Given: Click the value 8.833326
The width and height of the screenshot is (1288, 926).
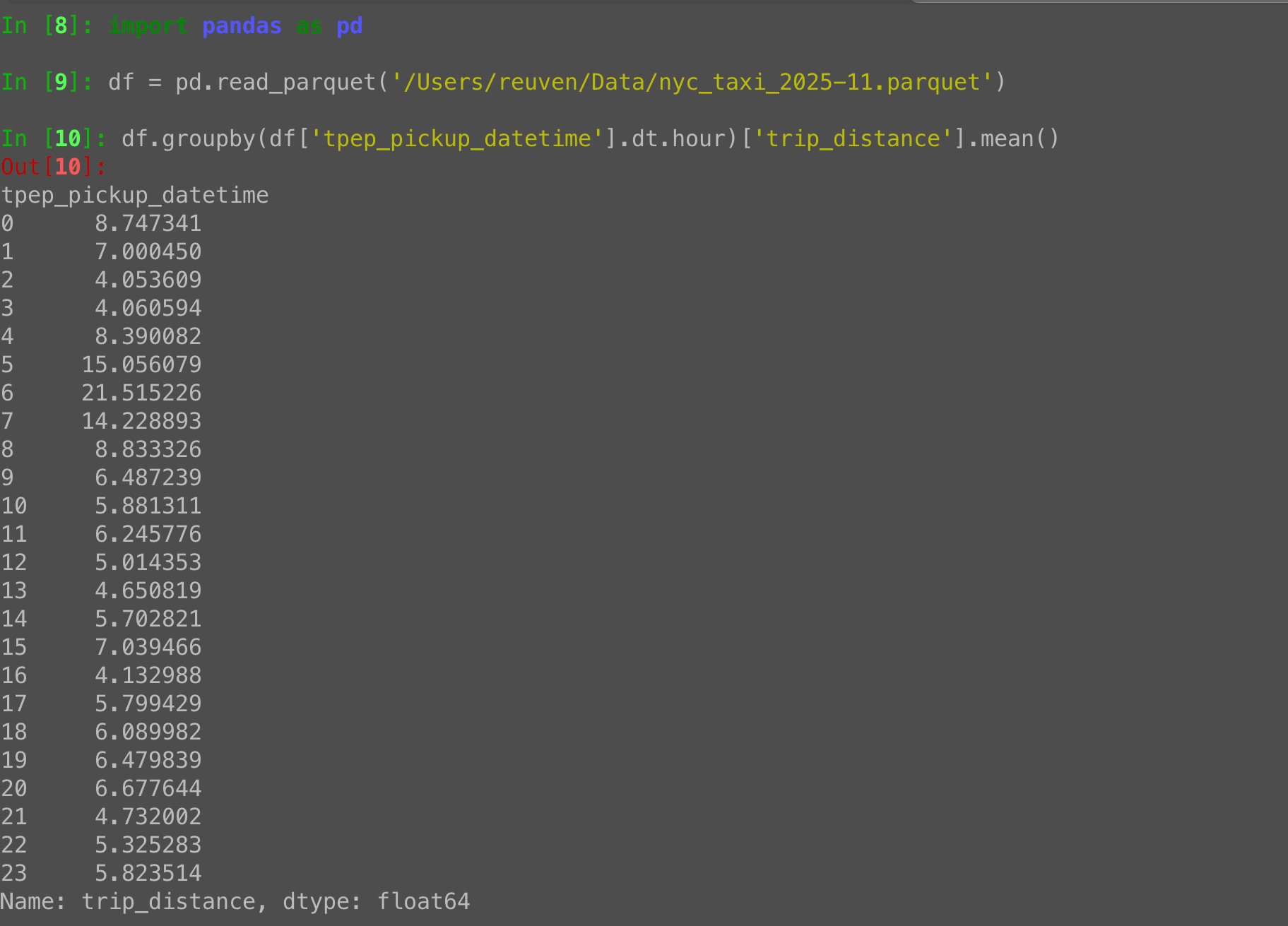Looking at the screenshot, I should [148, 450].
